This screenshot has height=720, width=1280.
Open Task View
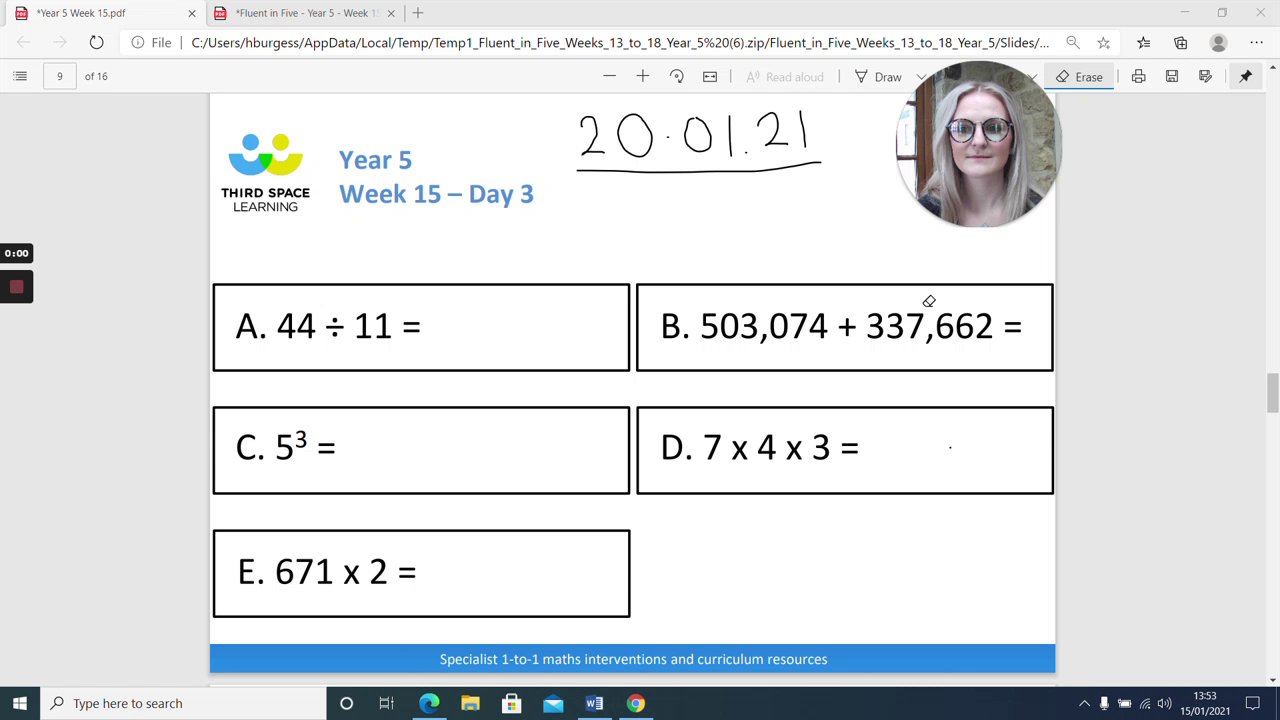[x=387, y=703]
